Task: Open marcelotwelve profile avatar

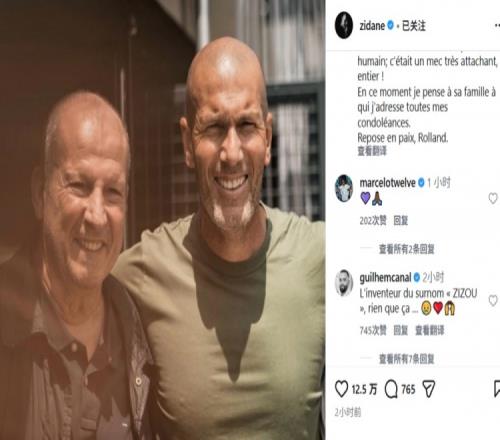Action: [344, 188]
